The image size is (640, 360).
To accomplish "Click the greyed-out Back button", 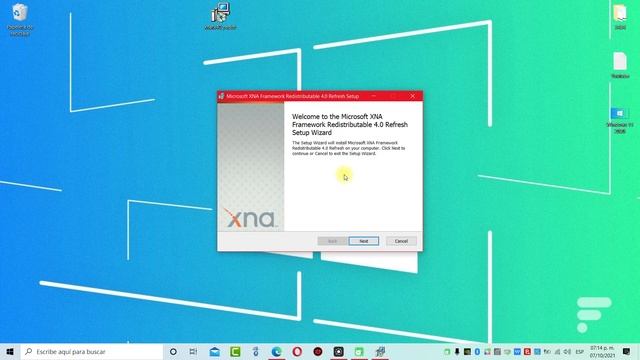I will [332, 241].
